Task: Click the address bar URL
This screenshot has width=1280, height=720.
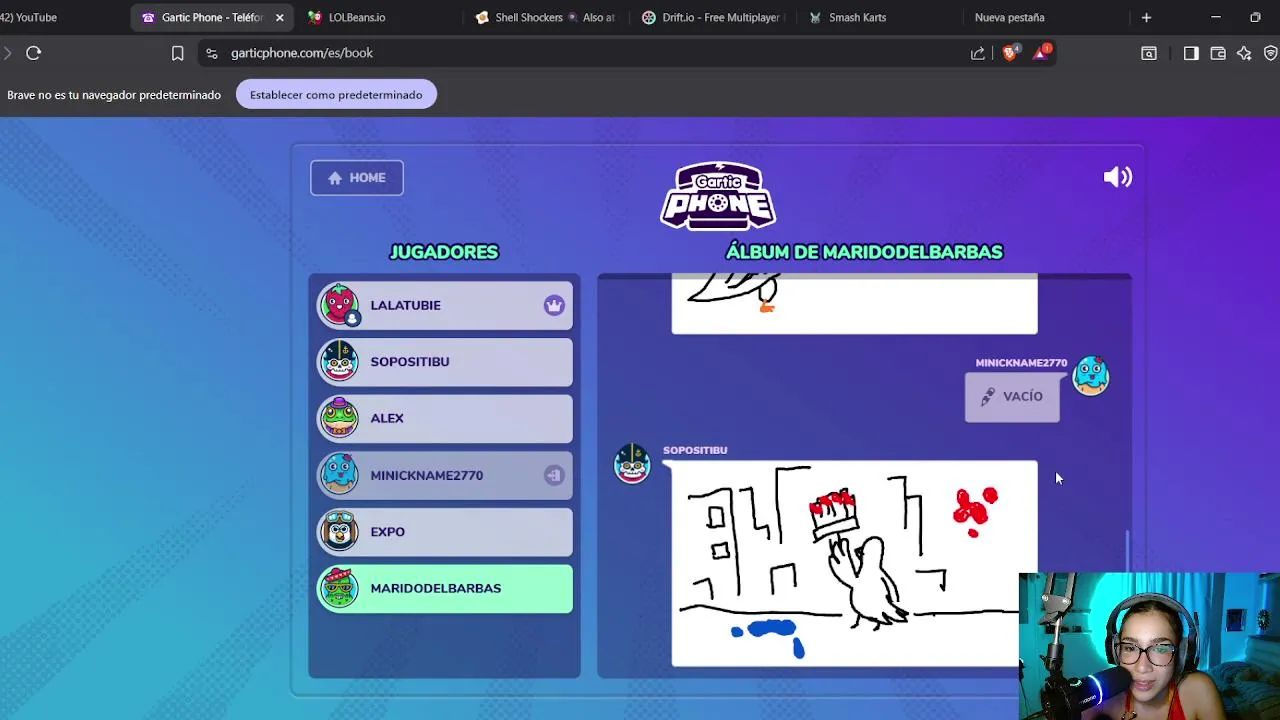Action: click(x=302, y=53)
